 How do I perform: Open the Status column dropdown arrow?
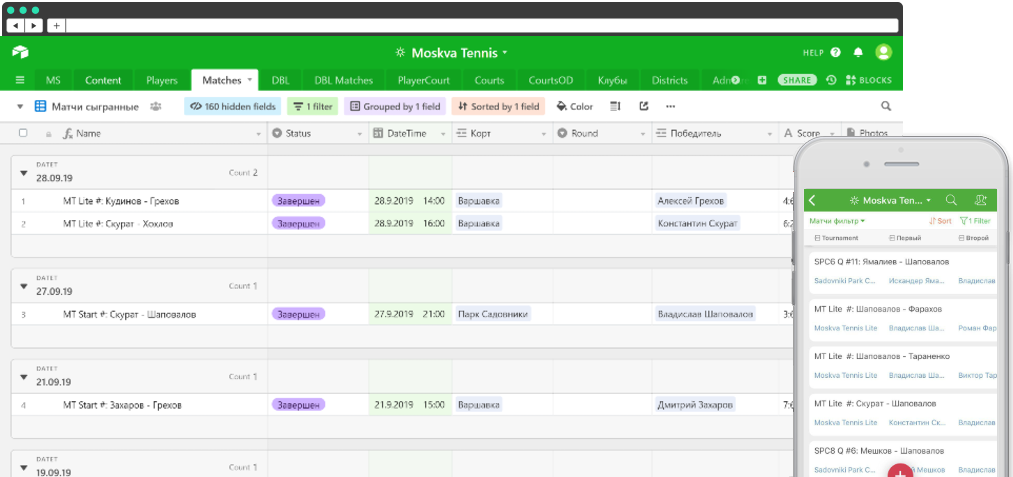pos(360,134)
